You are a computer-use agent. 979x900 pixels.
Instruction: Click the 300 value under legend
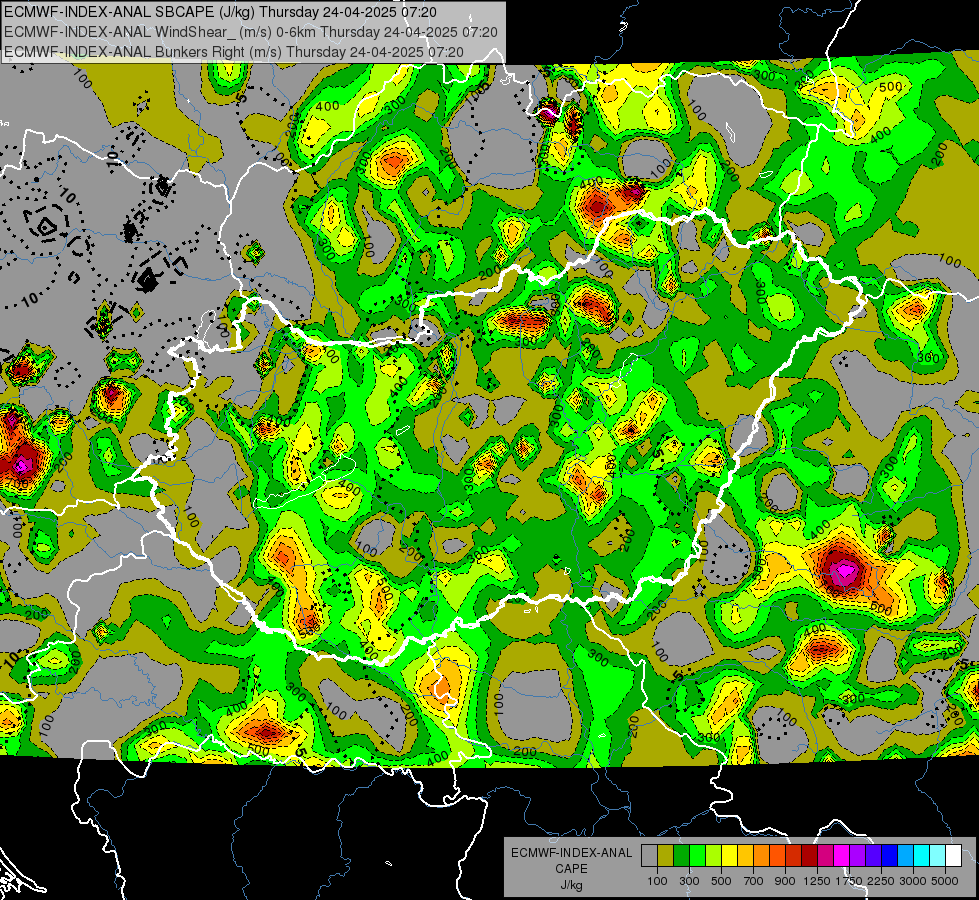pos(689,881)
